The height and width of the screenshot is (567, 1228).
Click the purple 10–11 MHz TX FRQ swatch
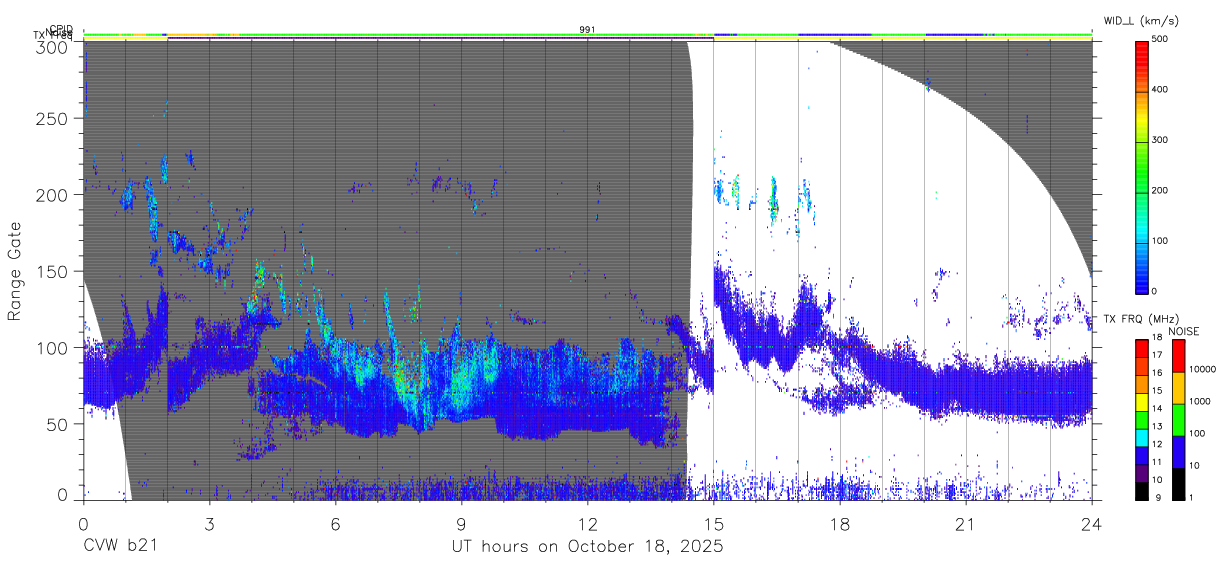[x=1142, y=473]
